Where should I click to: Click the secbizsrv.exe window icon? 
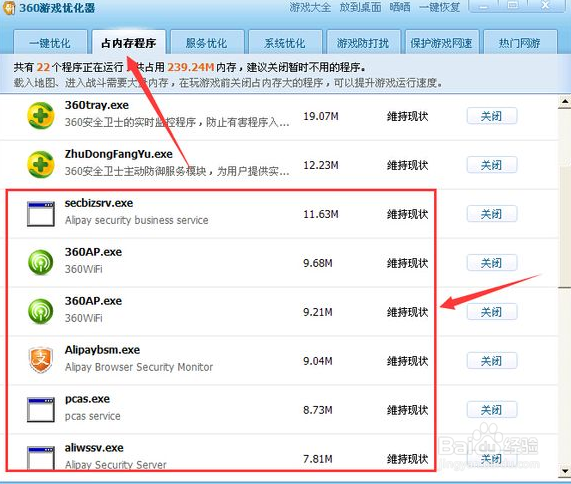pos(41,214)
